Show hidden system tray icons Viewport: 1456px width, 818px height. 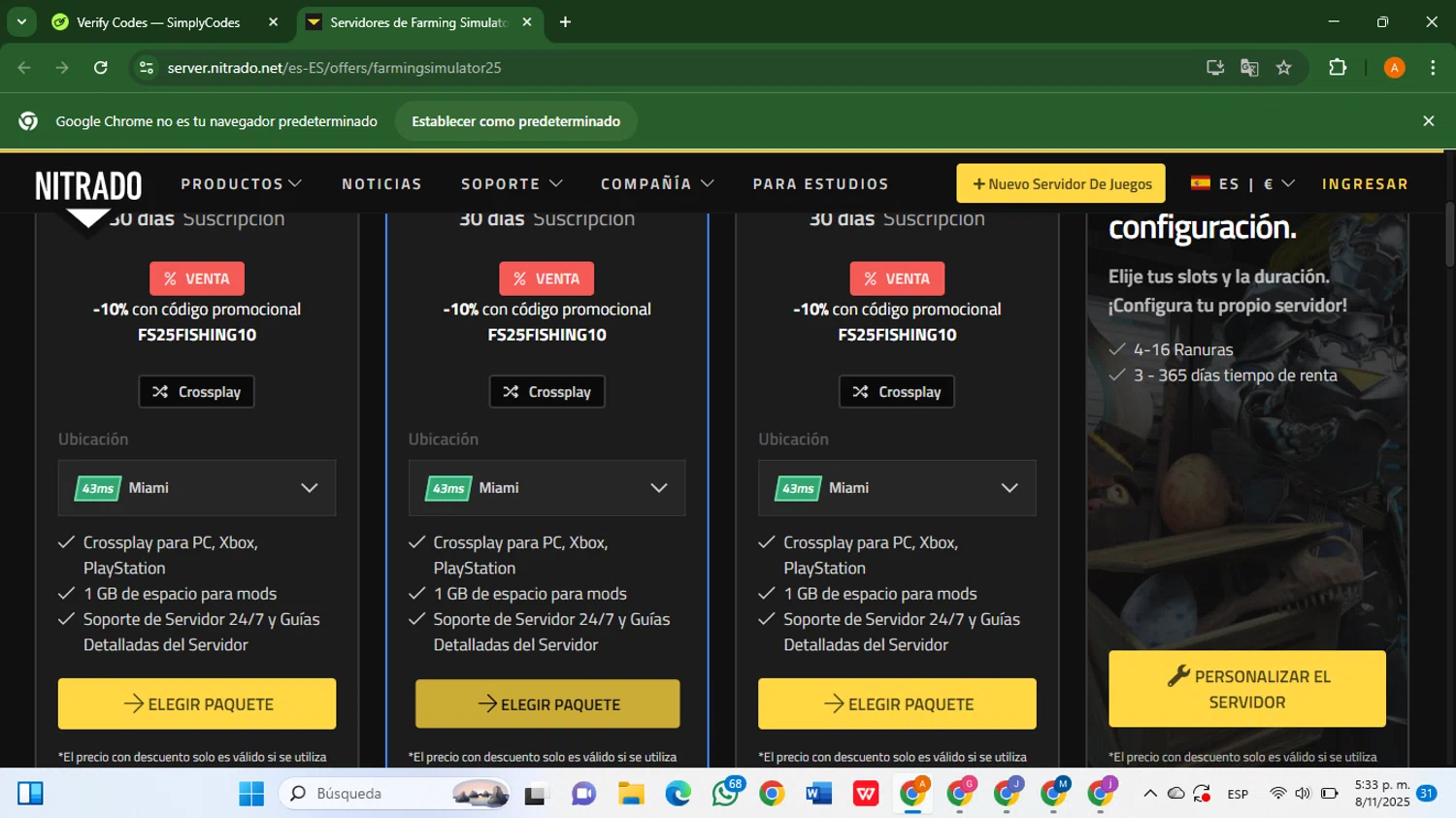[x=1150, y=794]
